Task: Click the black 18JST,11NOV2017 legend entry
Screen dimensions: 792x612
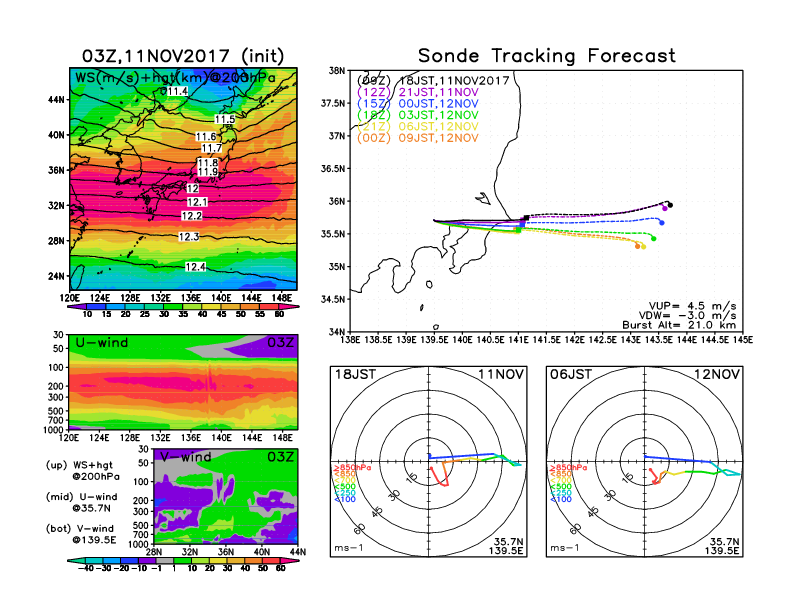Action: pos(433,80)
